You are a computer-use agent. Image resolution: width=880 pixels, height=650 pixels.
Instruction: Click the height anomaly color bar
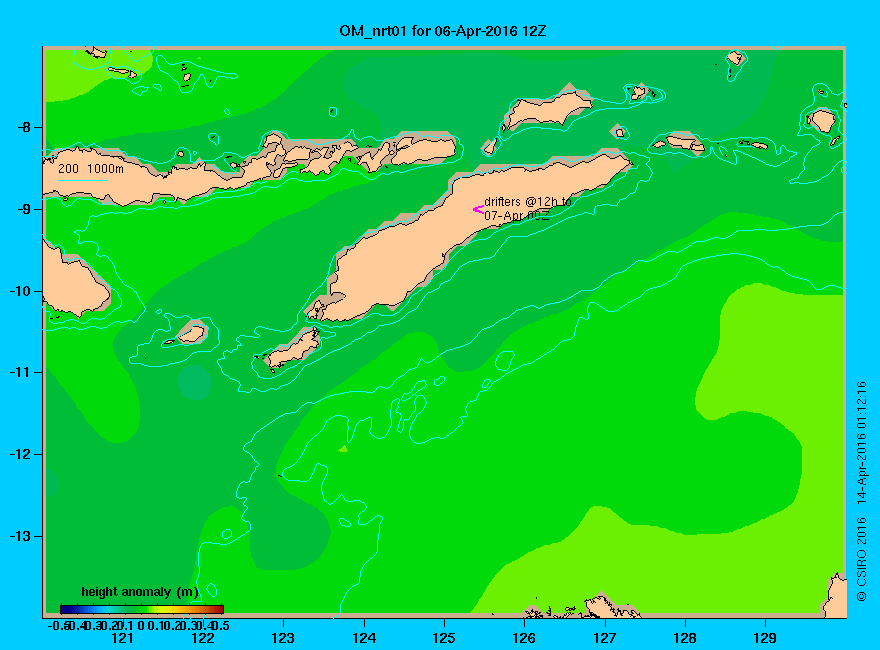142,609
